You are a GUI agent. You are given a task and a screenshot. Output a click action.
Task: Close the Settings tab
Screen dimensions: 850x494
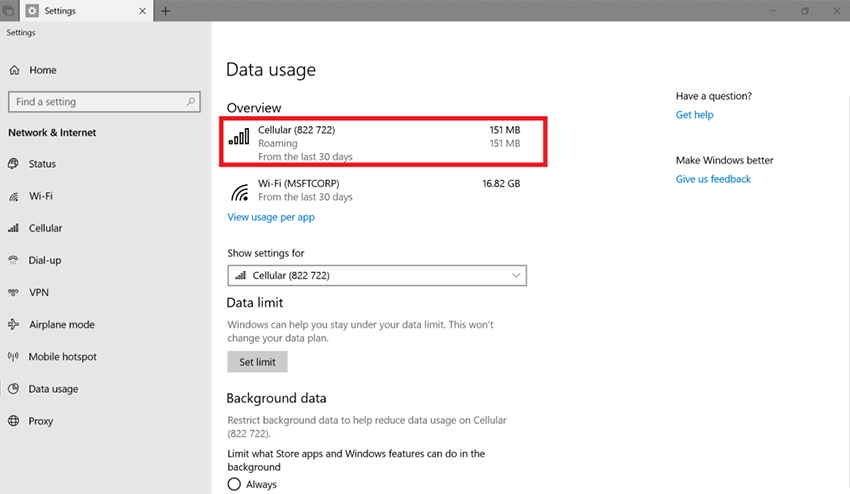(142, 11)
